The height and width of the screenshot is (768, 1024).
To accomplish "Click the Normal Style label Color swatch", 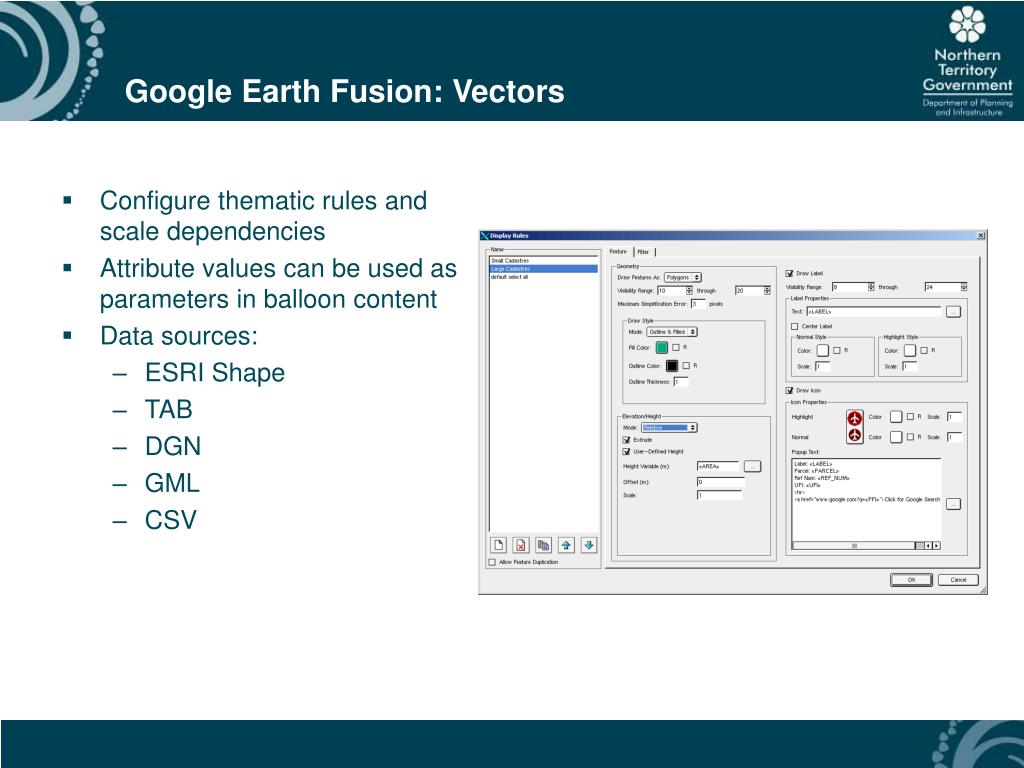I will click(822, 351).
